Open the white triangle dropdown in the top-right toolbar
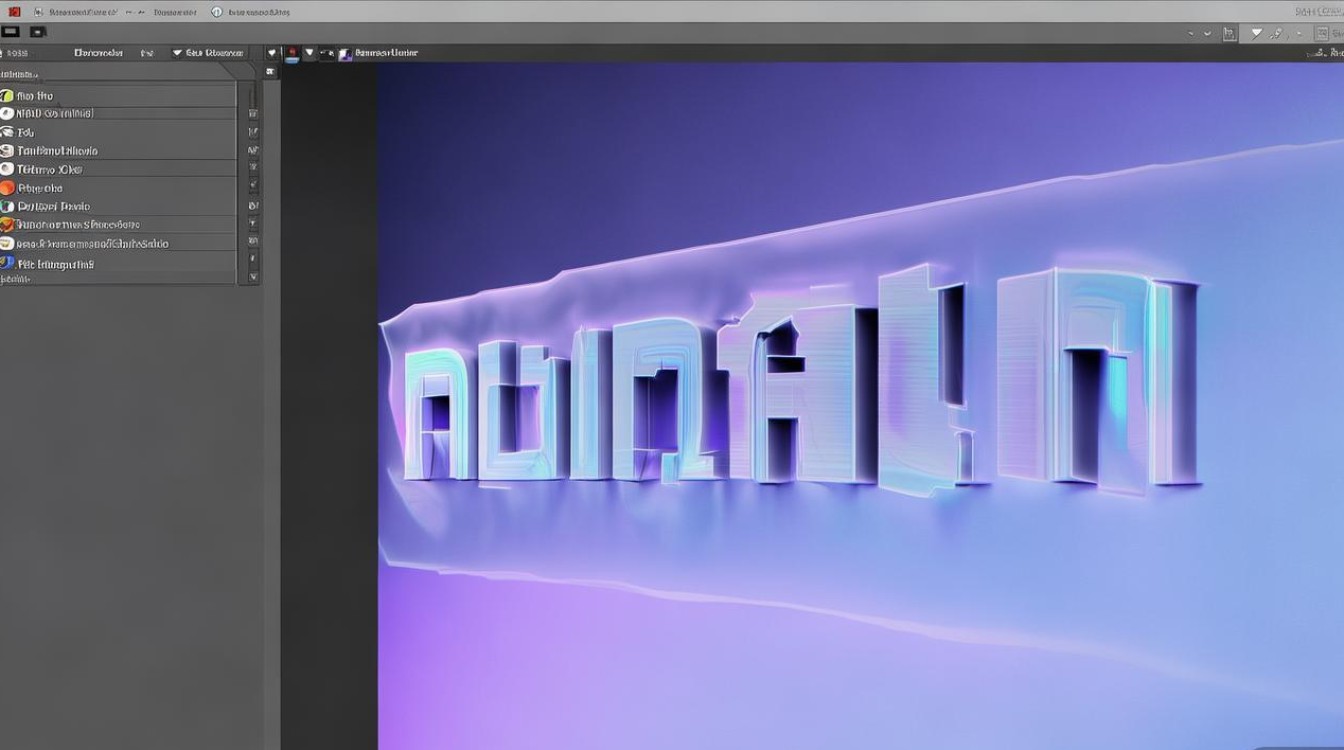Viewport: 1344px width, 750px height. coord(1257,33)
